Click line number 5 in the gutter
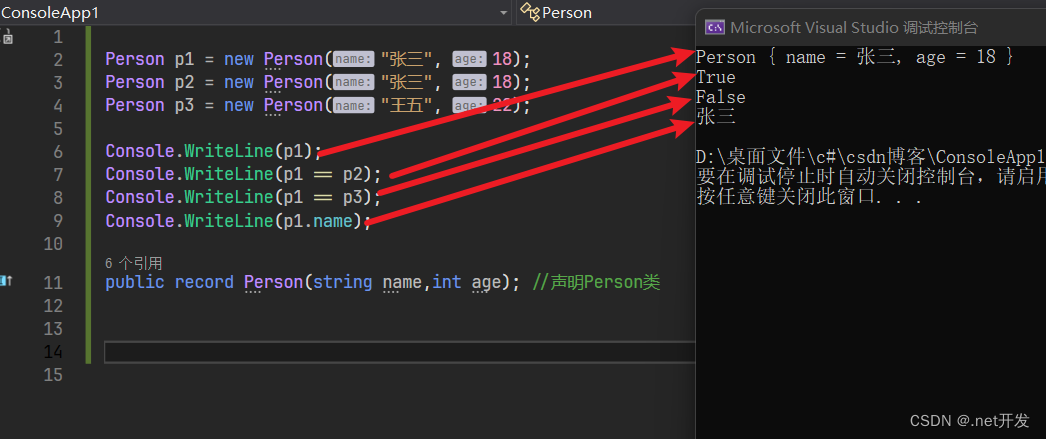Screen dimensions: 1046x439 [57, 128]
